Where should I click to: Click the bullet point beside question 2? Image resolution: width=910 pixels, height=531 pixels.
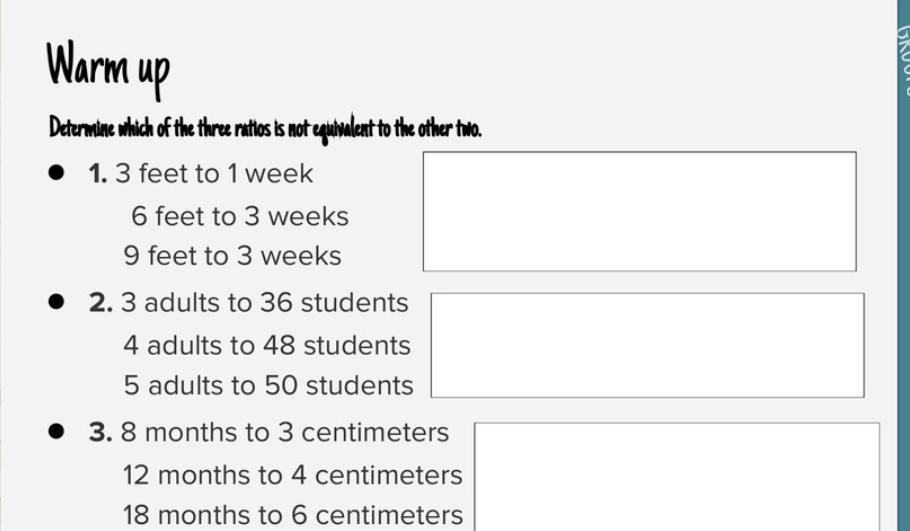pyautogui.click(x=56, y=302)
